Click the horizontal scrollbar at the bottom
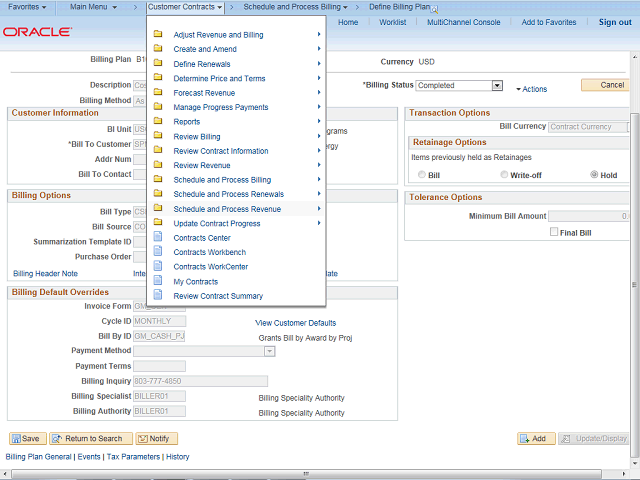640x480 pixels. point(306,474)
